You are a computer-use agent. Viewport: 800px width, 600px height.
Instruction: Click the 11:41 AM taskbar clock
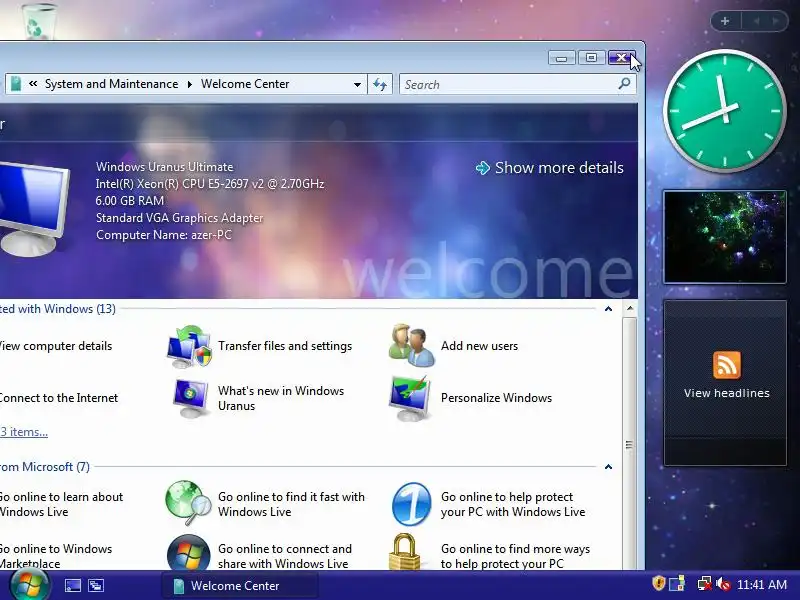click(762, 584)
